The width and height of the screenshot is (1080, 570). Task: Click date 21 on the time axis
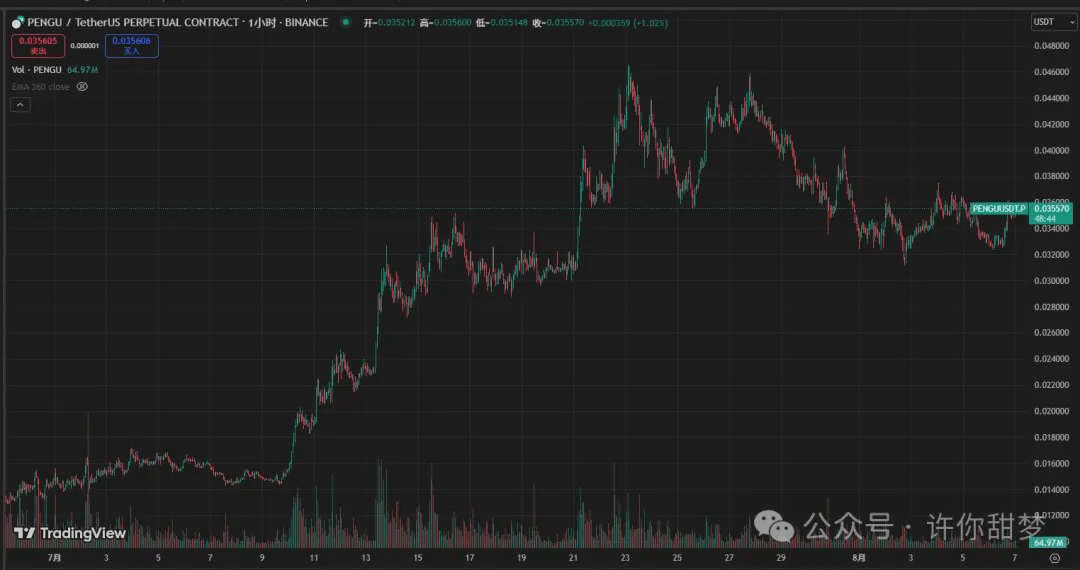pyautogui.click(x=573, y=558)
